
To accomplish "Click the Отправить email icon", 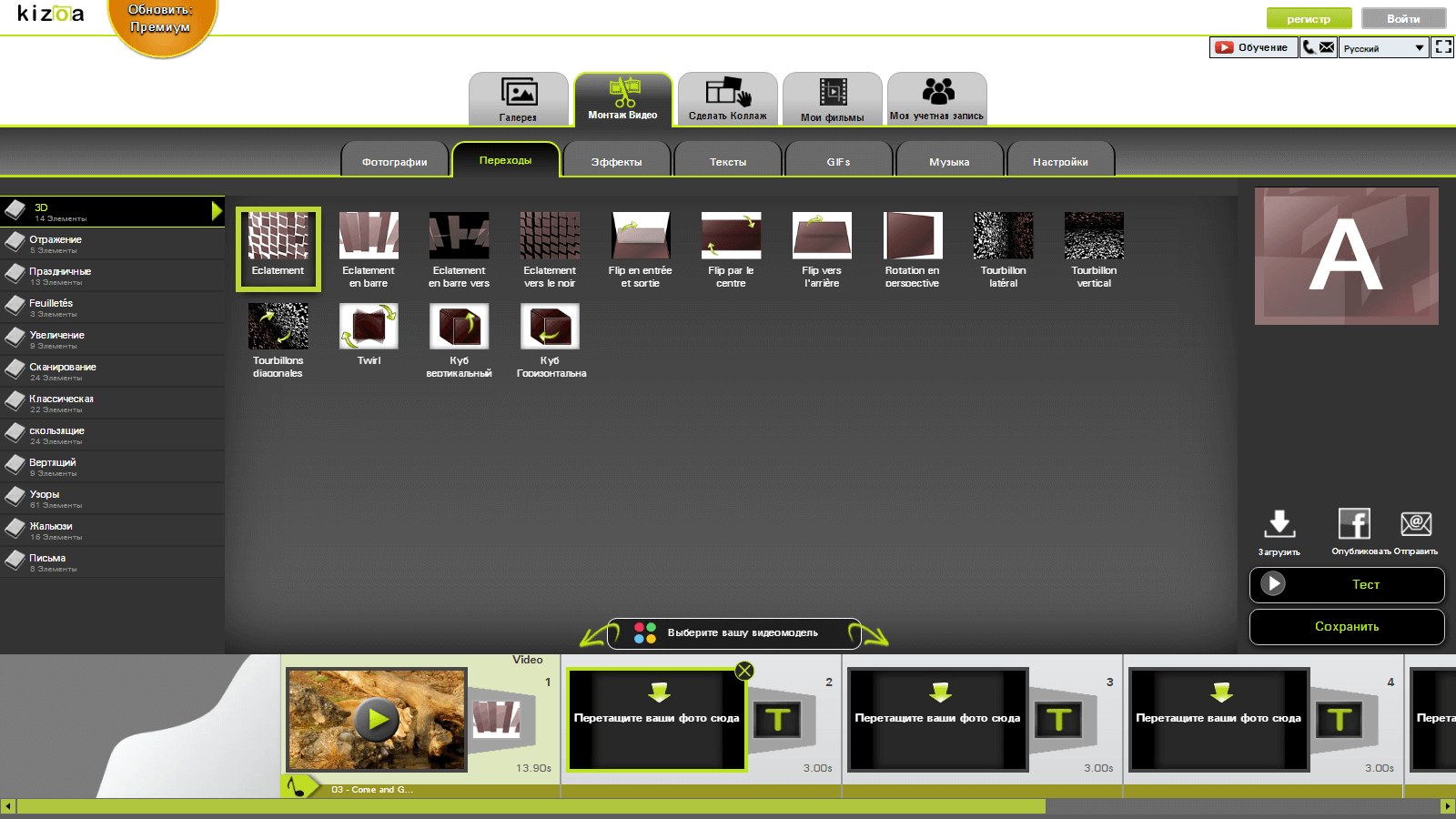I will (1416, 523).
